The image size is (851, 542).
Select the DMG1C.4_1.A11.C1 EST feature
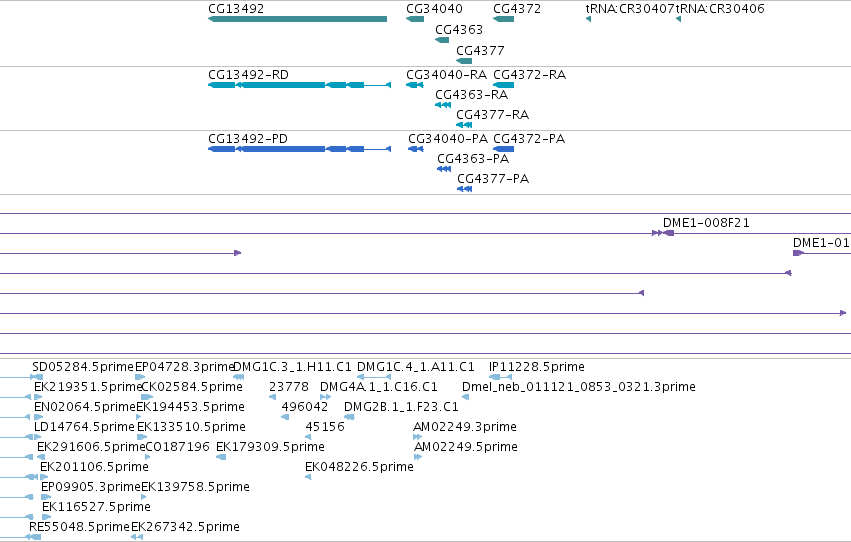[x=374, y=377]
